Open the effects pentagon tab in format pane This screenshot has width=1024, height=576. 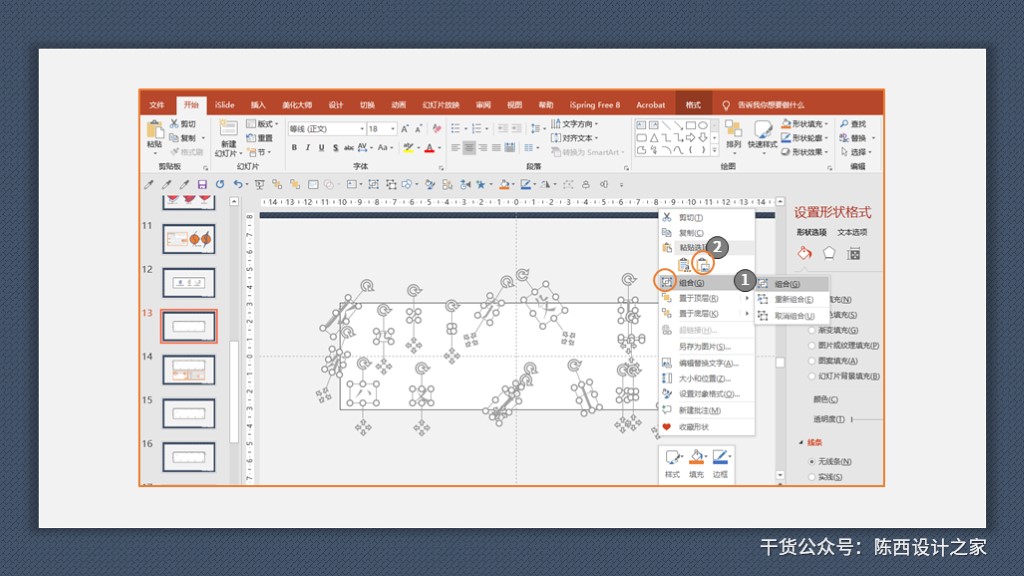829,253
